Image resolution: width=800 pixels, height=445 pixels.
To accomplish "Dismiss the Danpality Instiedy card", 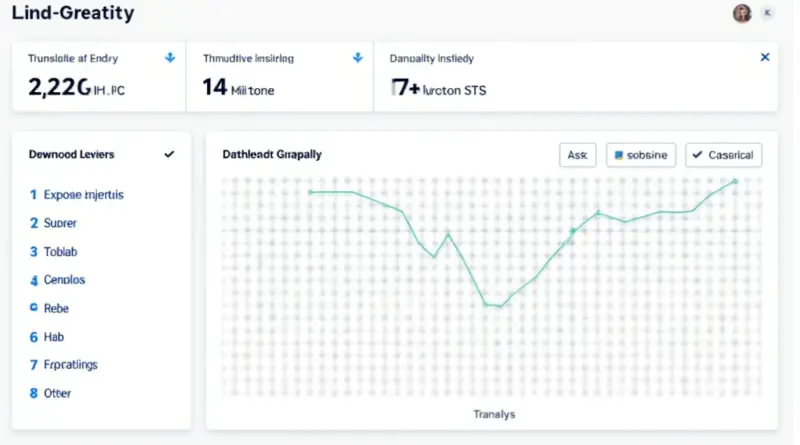I will point(765,59).
